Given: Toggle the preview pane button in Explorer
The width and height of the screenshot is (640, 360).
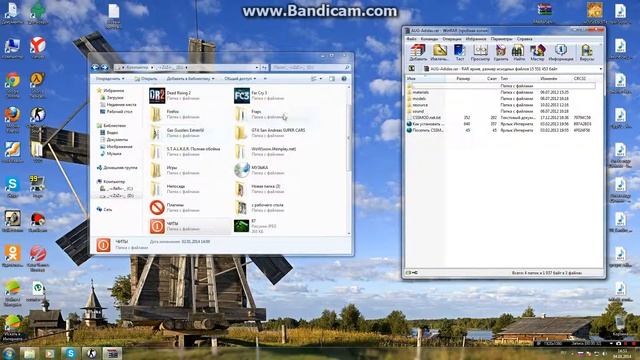Looking at the screenshot, I should click(332, 79).
